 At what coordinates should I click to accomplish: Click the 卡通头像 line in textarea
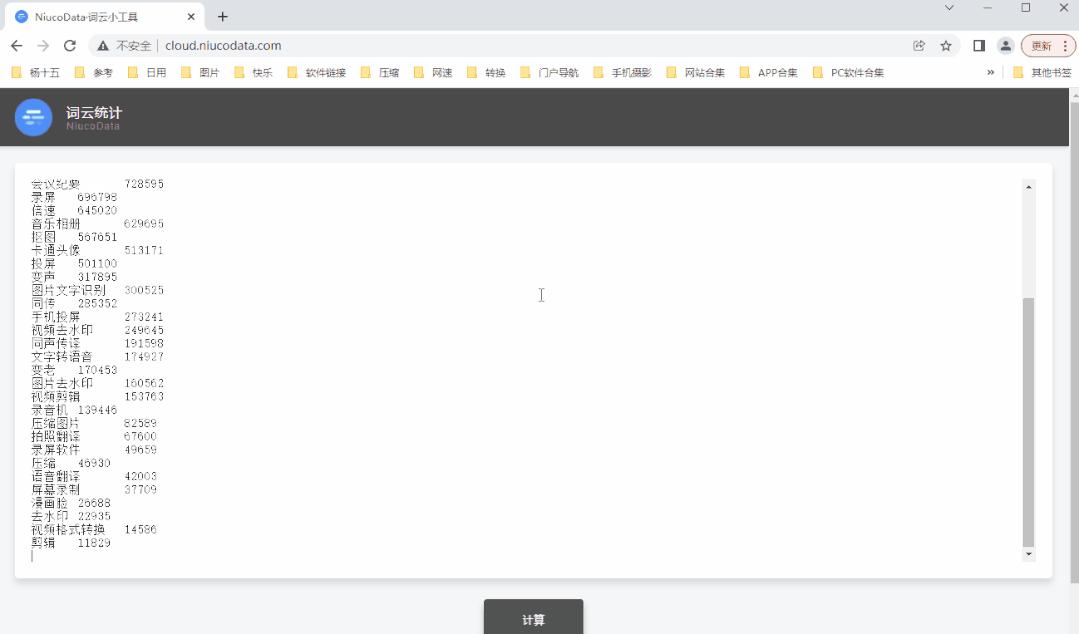click(x=98, y=250)
